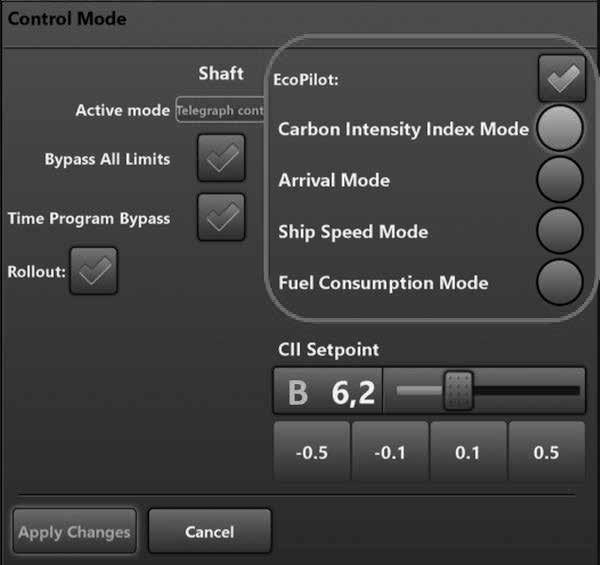Click the Active mode label
The image size is (600, 565).
(x=122, y=110)
